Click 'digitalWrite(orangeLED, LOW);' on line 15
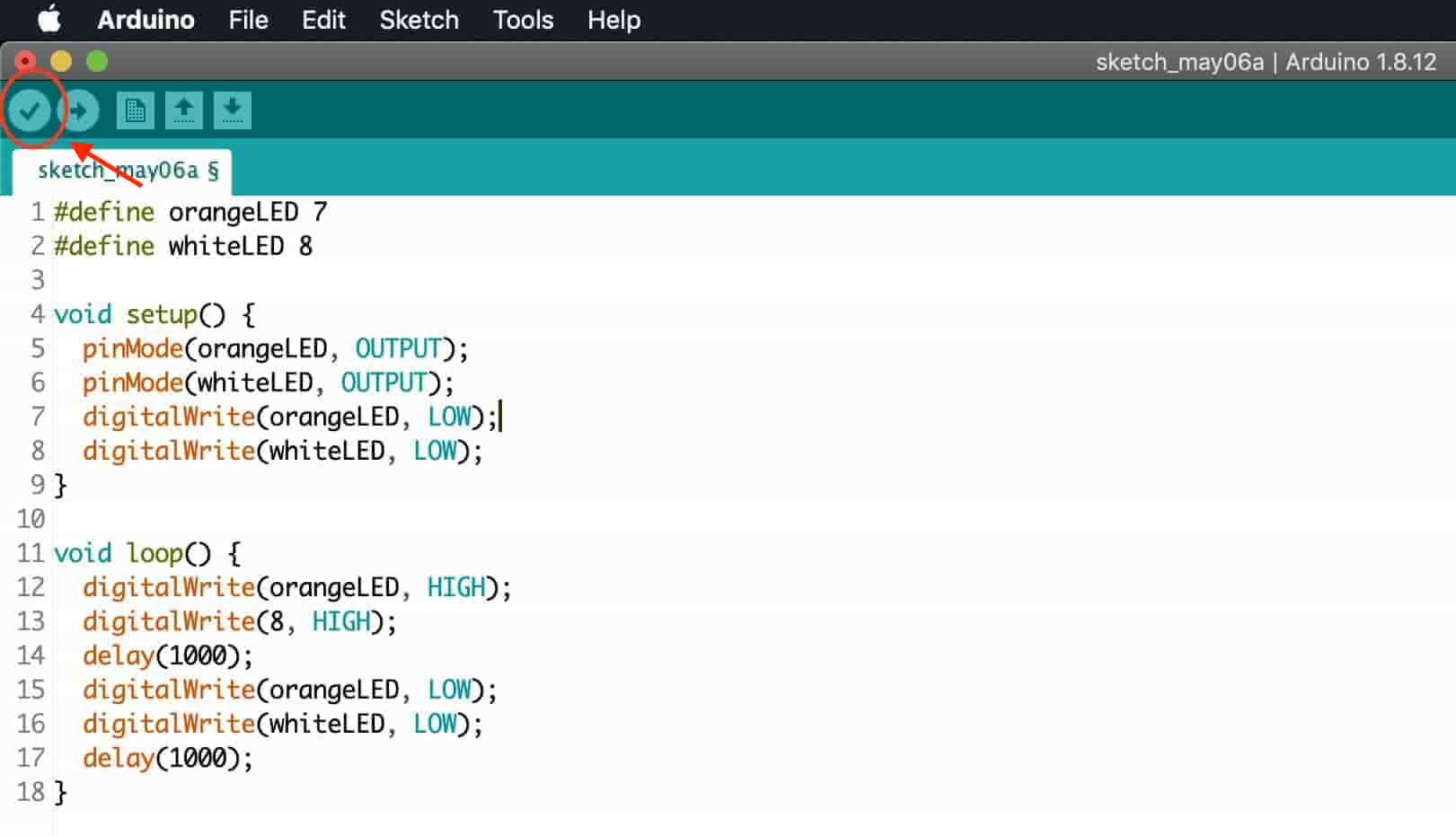Viewport: 1456px width, 836px height. pos(290,690)
